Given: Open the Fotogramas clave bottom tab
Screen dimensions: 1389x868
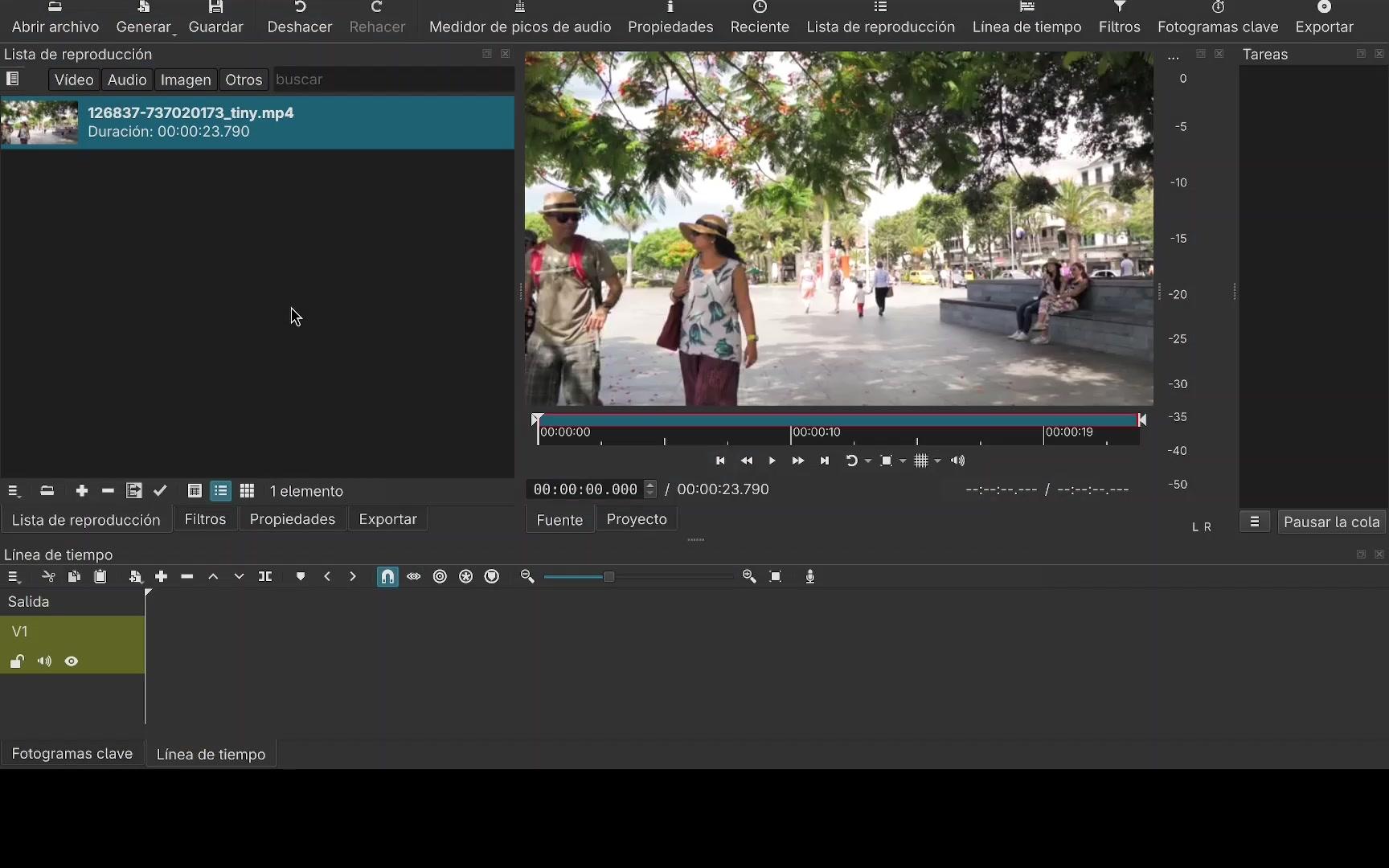Looking at the screenshot, I should pyautogui.click(x=72, y=754).
